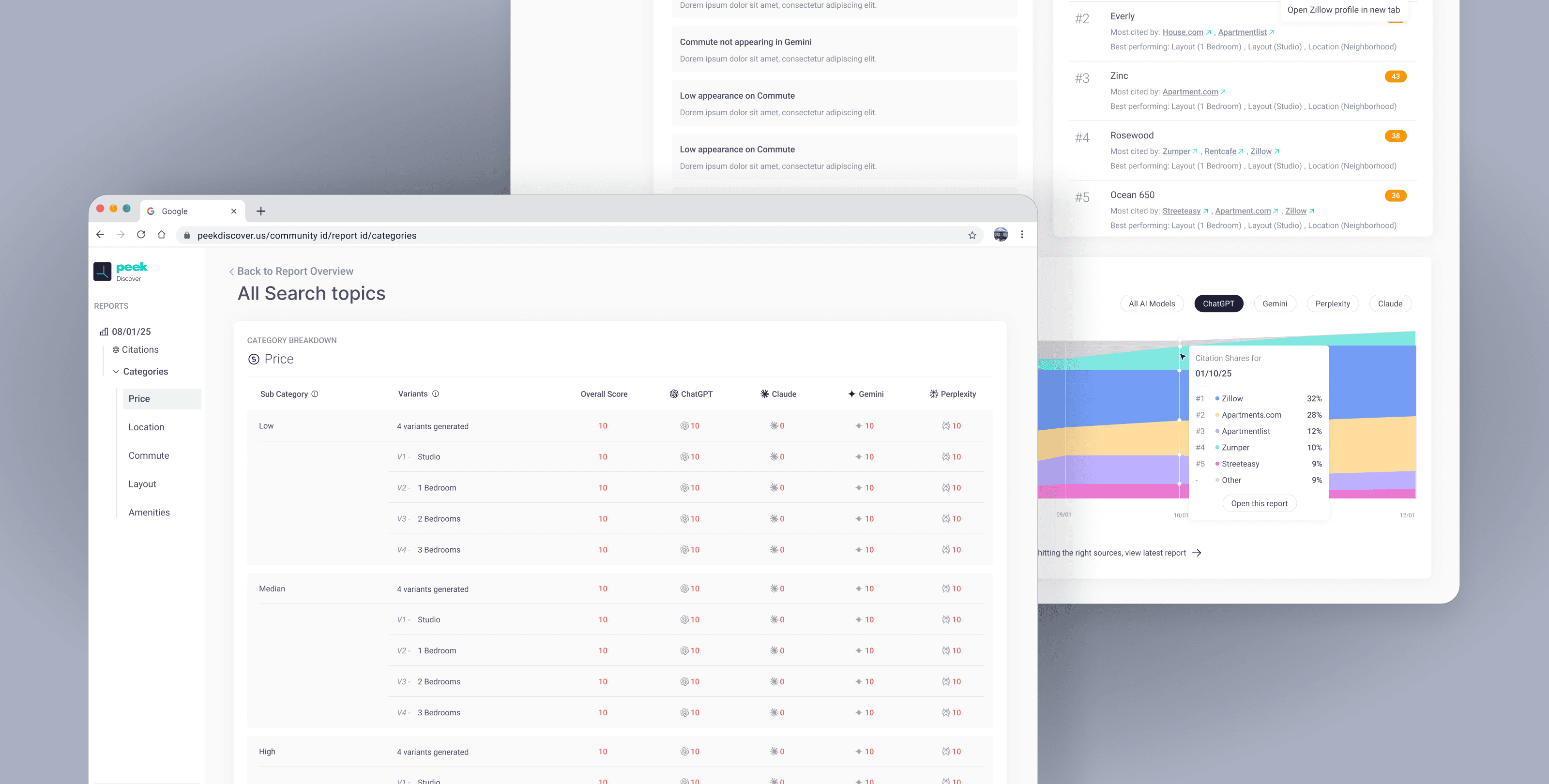
Task: Click the user profile avatar
Action: [x=1001, y=235]
